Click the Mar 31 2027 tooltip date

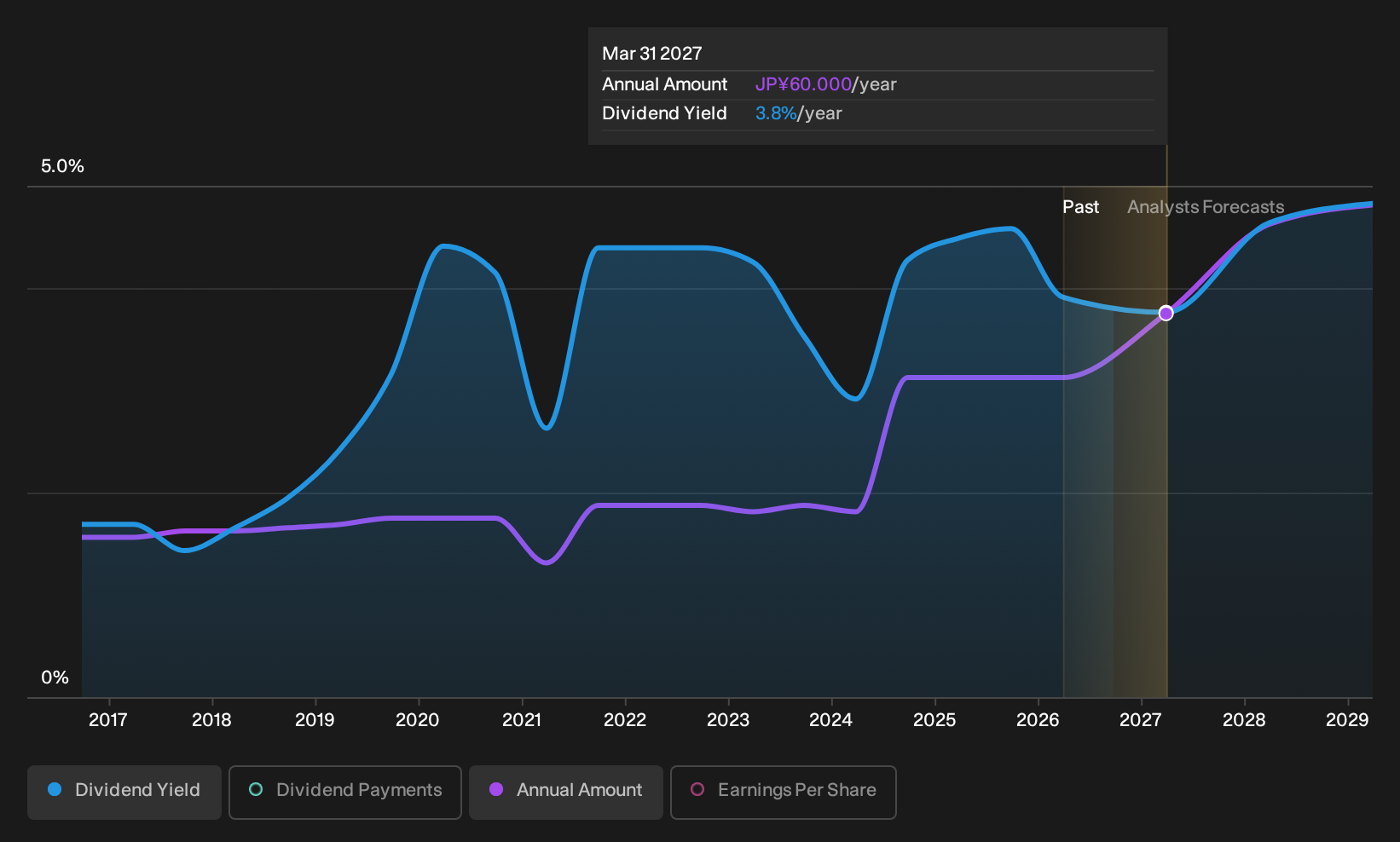tap(652, 54)
